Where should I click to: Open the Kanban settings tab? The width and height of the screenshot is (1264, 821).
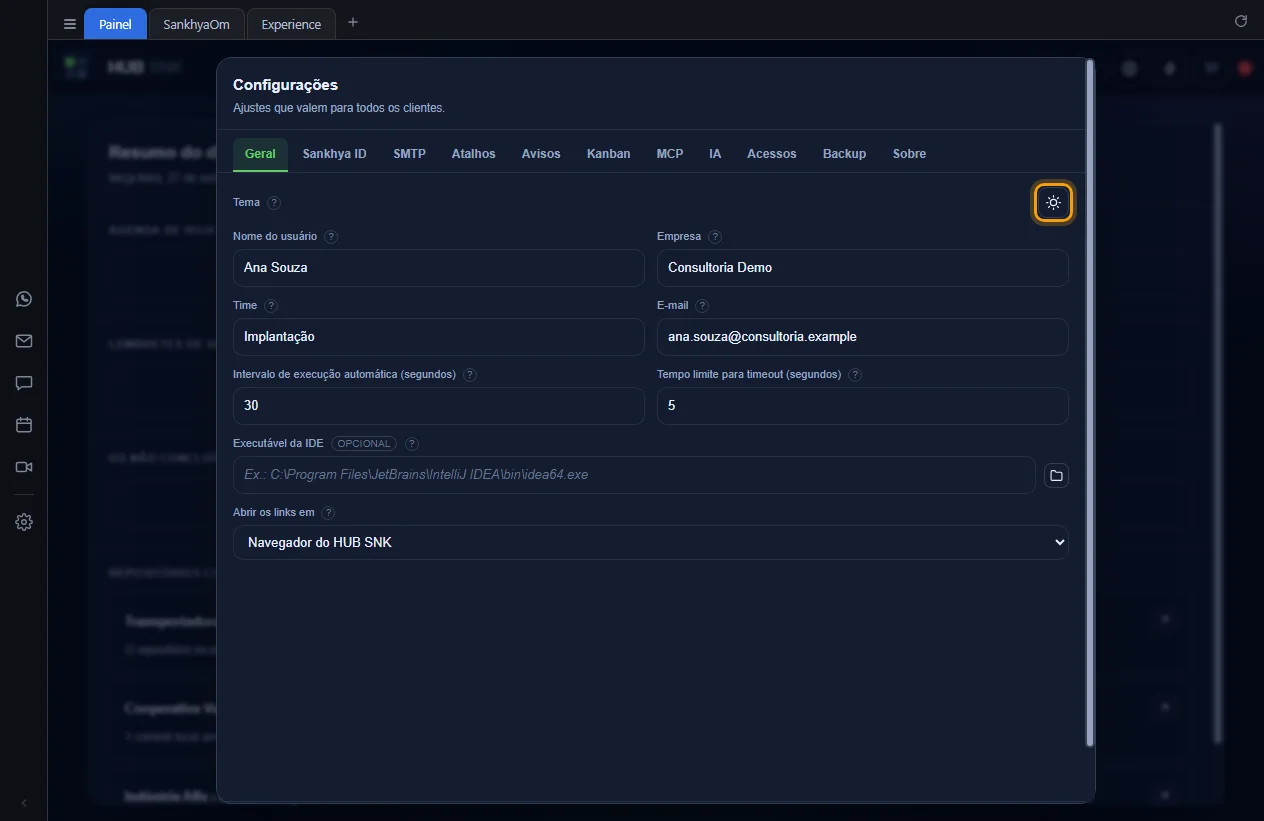609,154
